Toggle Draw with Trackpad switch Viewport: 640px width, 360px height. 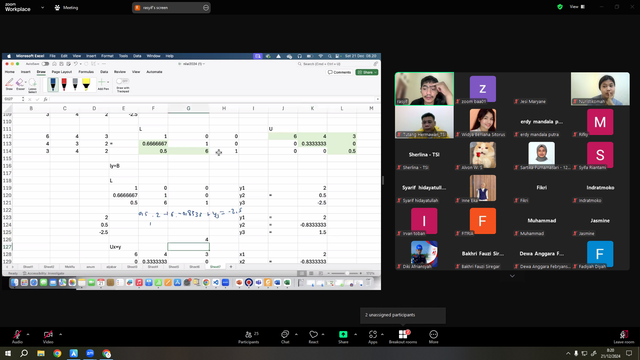tap(122, 81)
